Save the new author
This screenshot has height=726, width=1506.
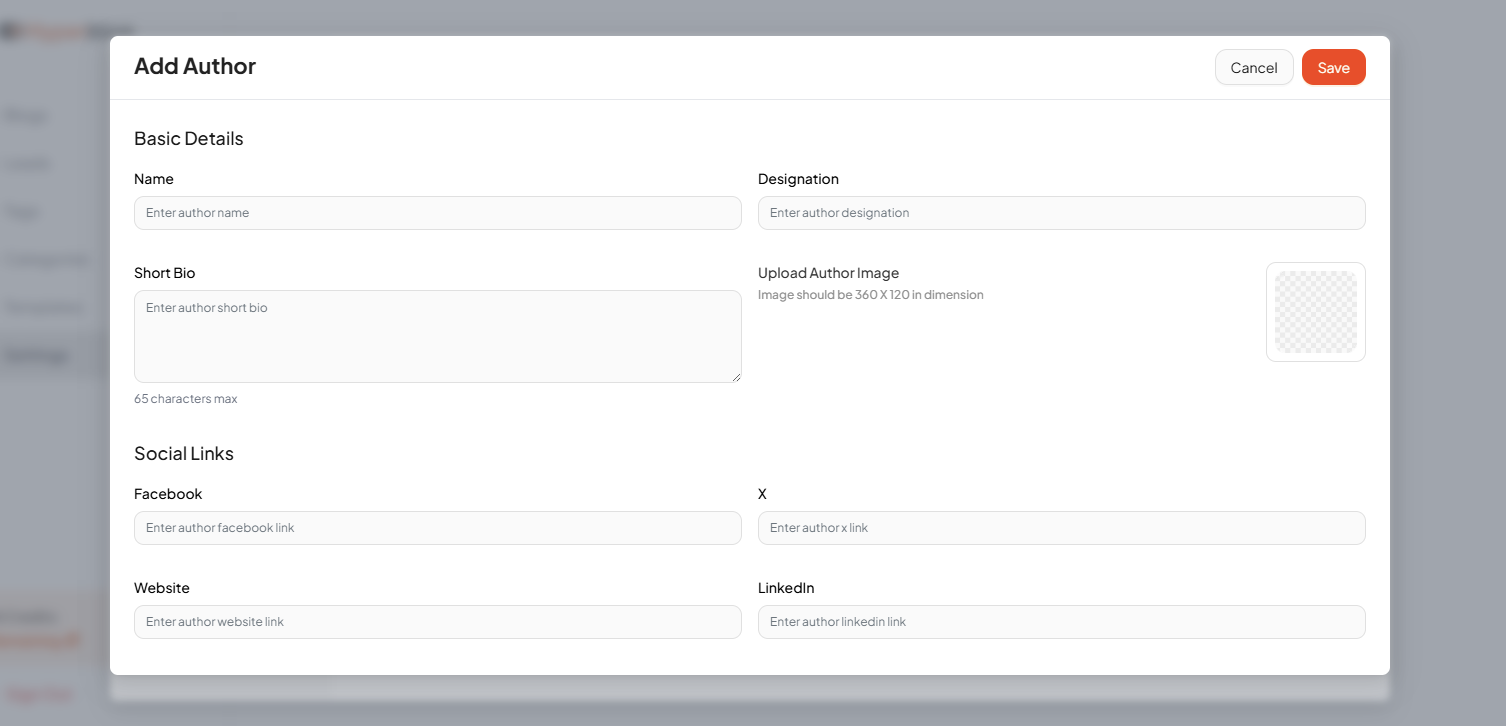pos(1333,67)
